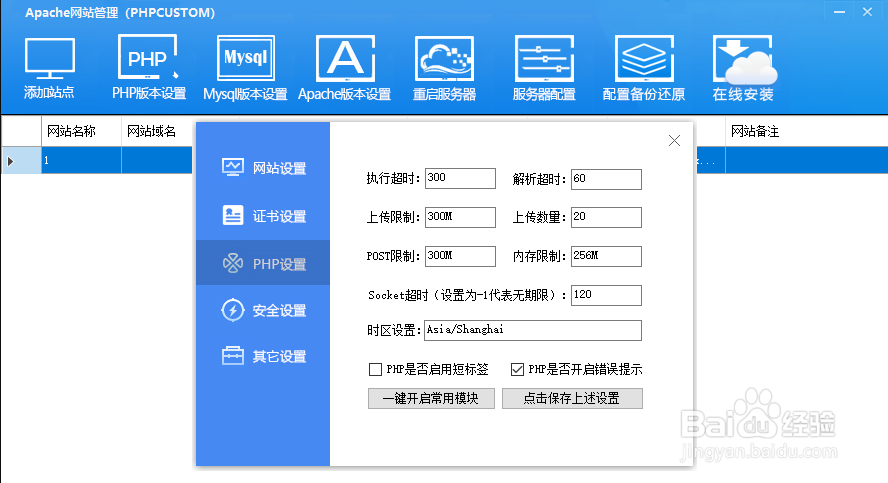Focus the 上传数量 input field
This screenshot has height=483, width=888.
[606, 217]
